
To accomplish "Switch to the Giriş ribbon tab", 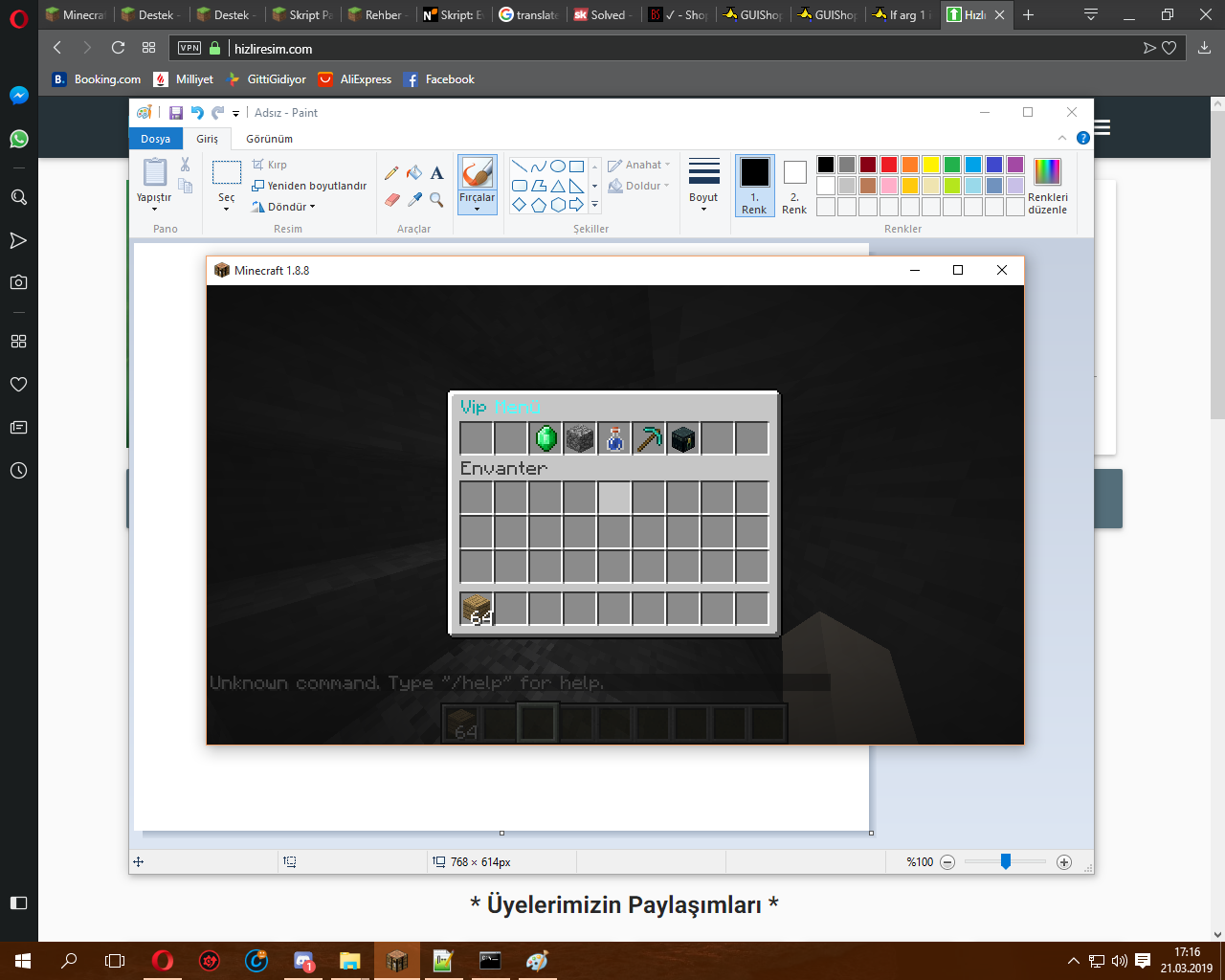I will click(208, 139).
